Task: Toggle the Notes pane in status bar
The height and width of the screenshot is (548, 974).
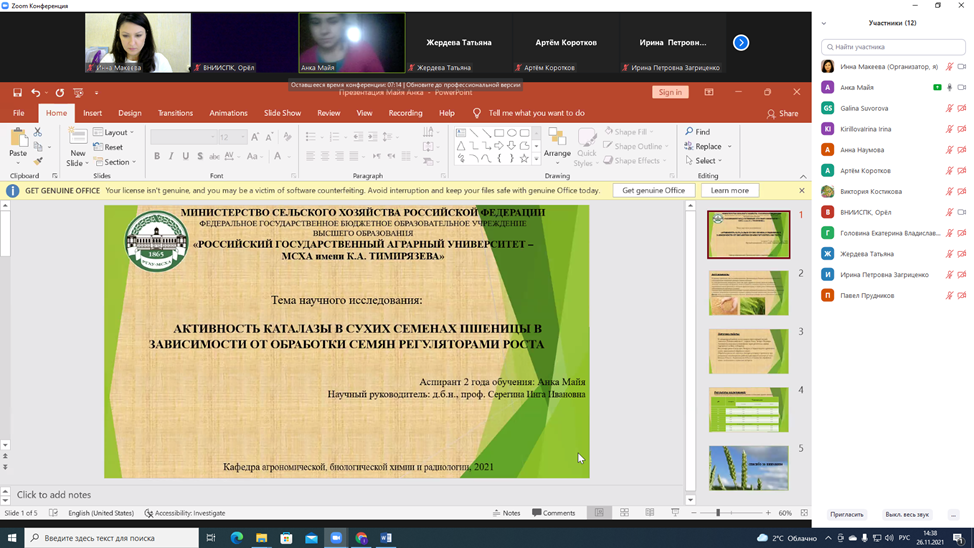Action: coord(506,513)
